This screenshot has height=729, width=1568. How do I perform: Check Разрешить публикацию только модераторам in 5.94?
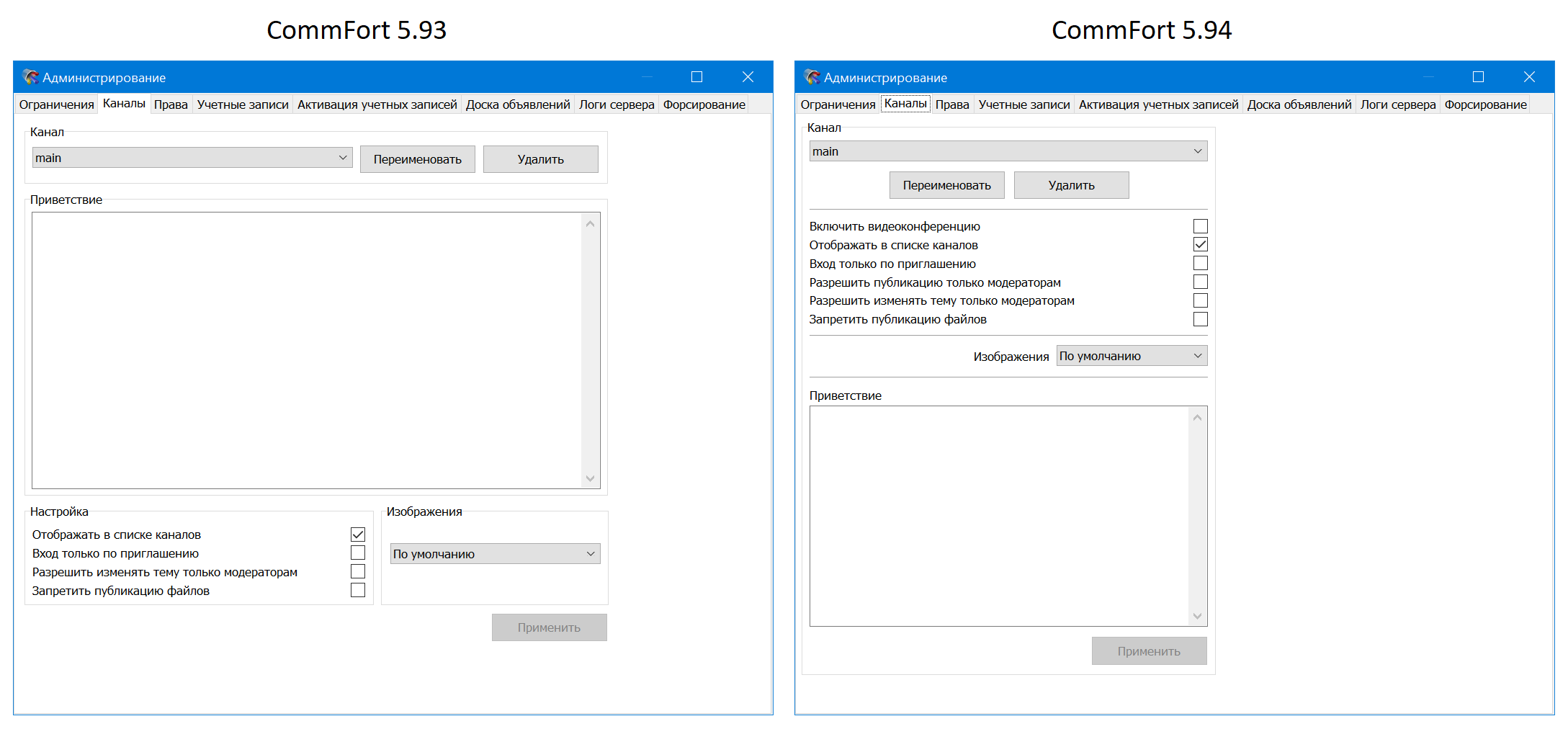tap(1201, 282)
